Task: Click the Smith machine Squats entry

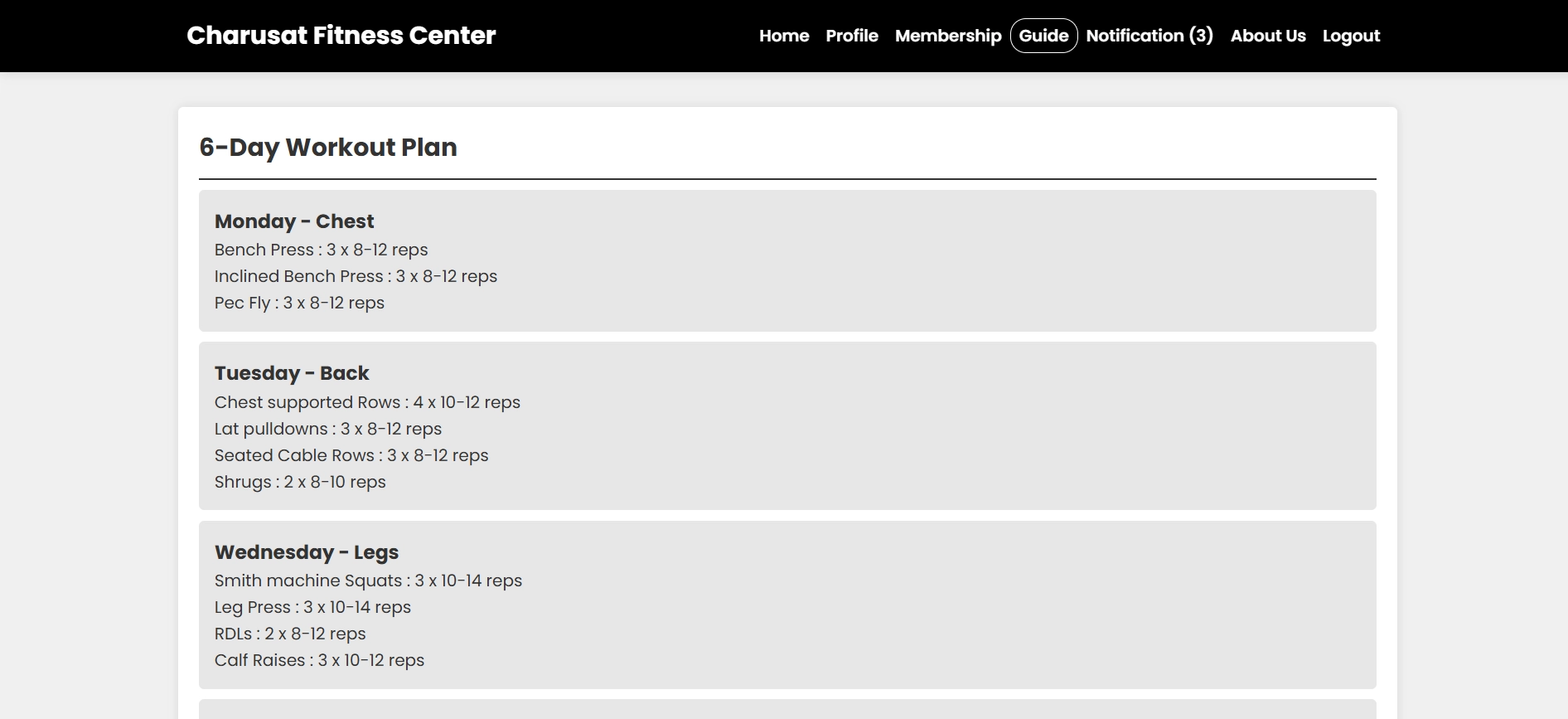Action: (x=368, y=581)
